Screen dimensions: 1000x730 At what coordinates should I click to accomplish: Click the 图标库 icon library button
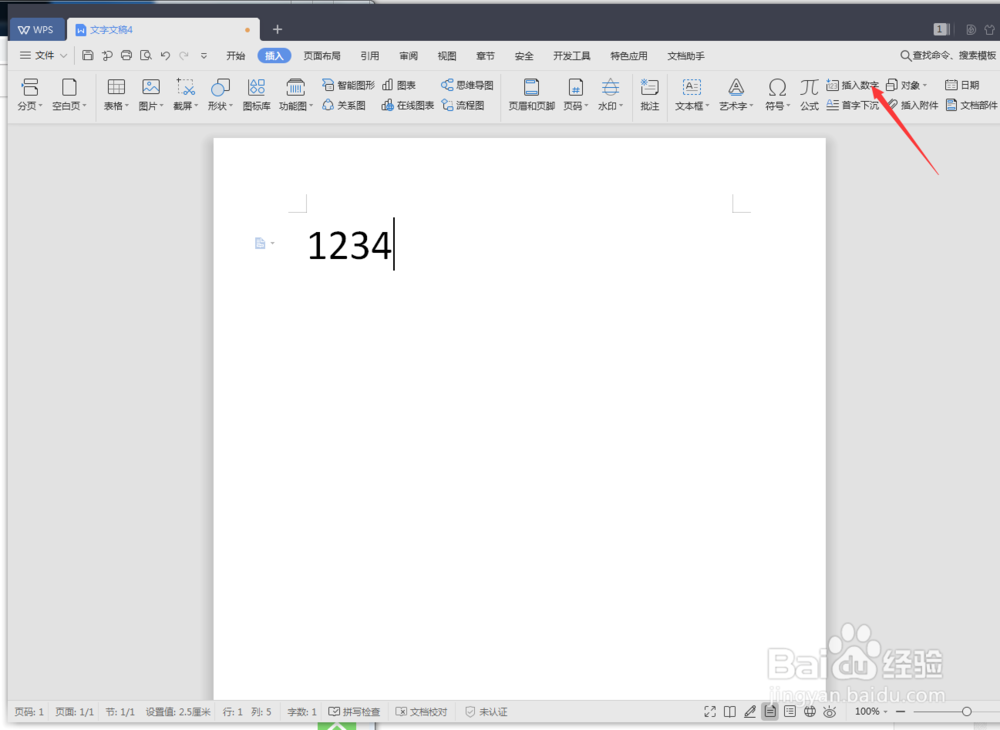click(256, 94)
